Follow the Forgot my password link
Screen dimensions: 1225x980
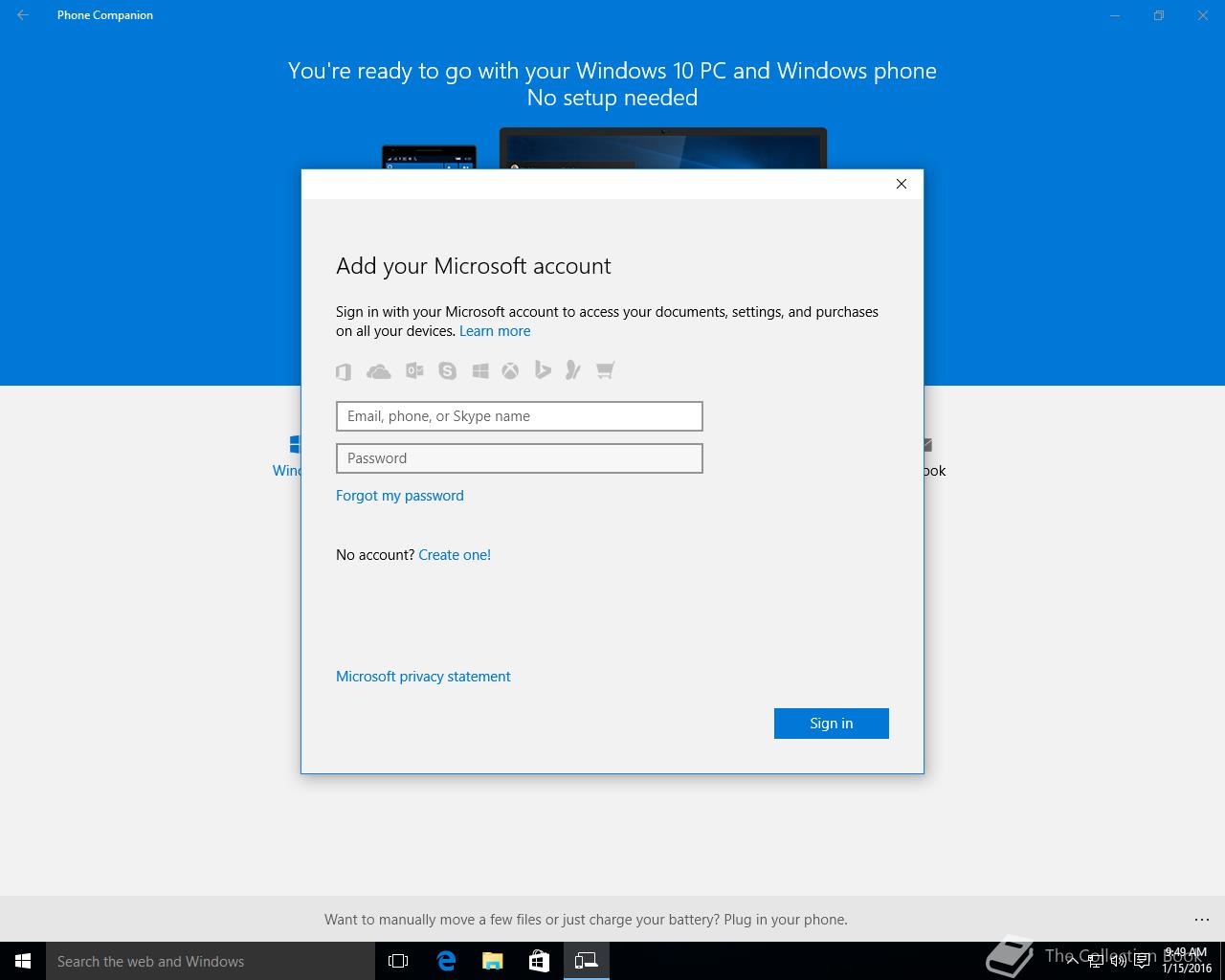pyautogui.click(x=400, y=496)
